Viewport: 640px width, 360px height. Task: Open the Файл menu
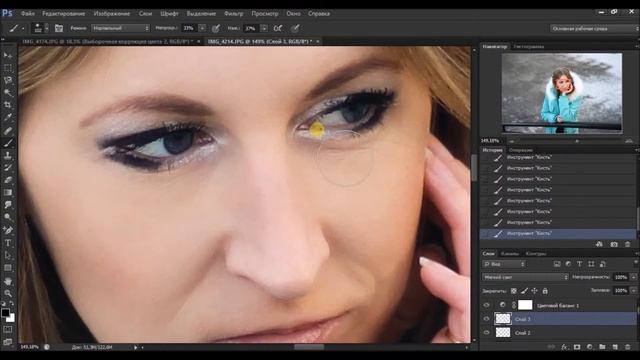(27, 13)
